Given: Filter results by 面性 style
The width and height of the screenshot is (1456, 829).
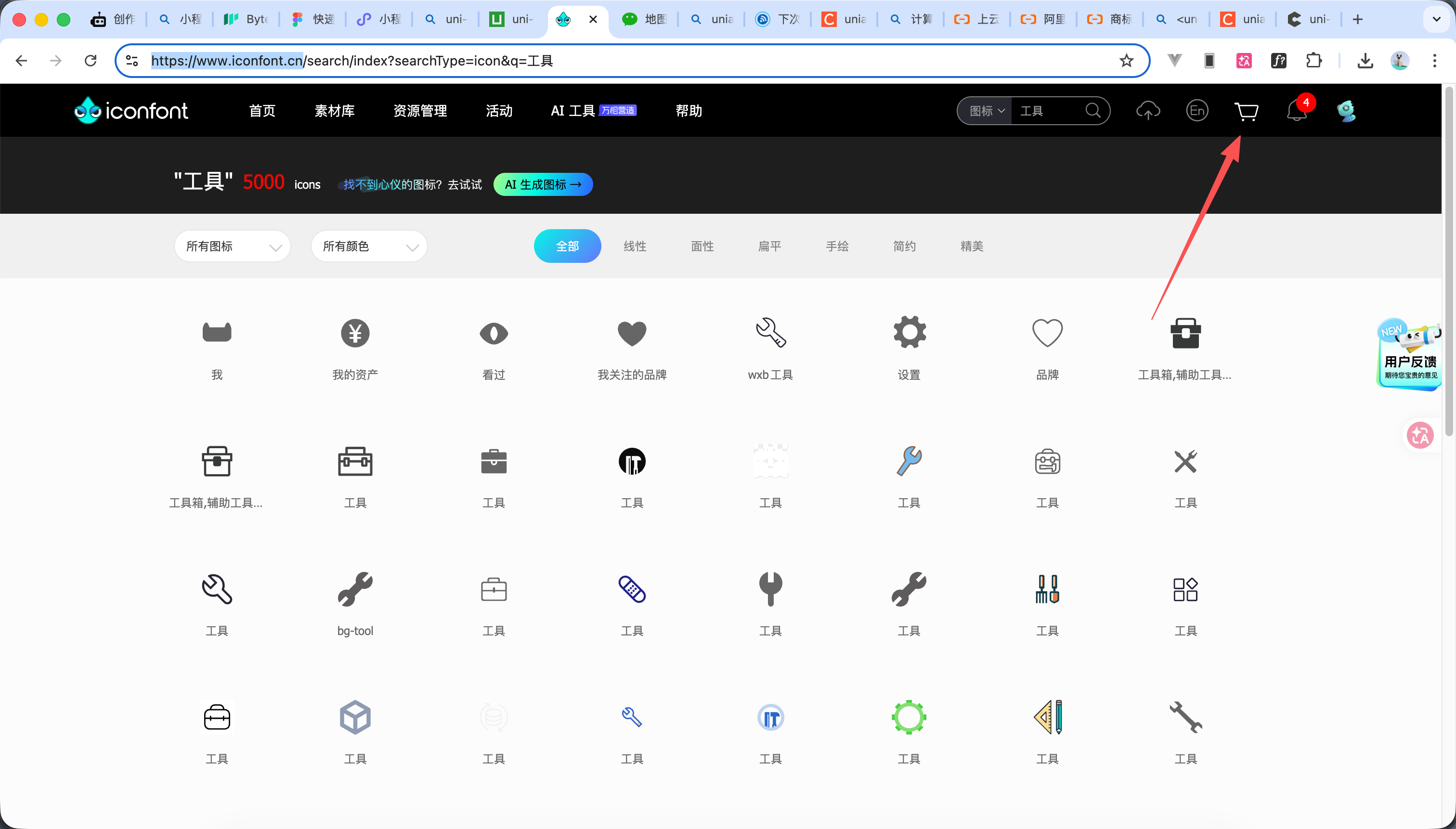Looking at the screenshot, I should (x=702, y=246).
